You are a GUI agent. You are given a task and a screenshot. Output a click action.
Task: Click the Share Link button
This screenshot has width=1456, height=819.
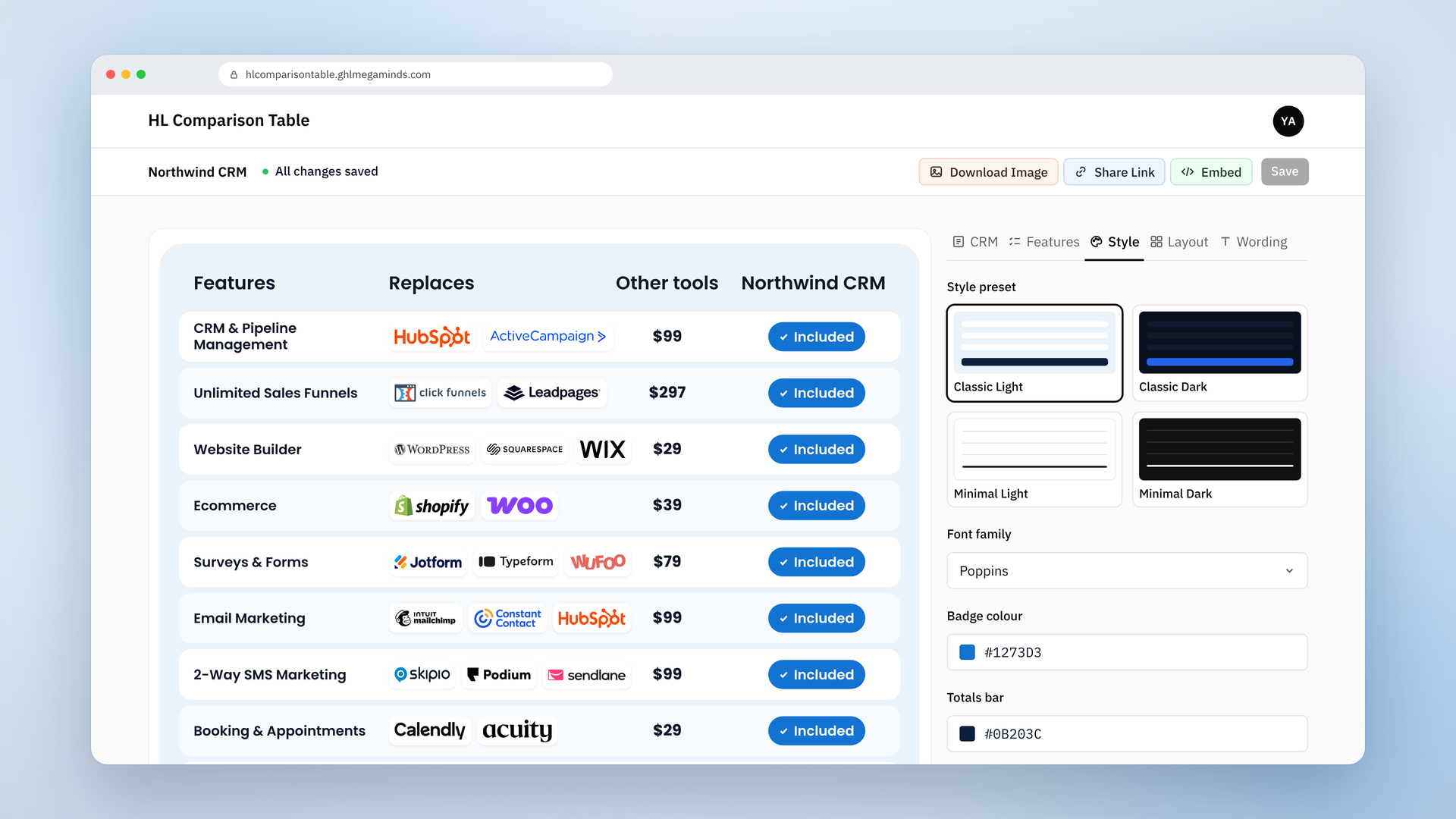click(1114, 172)
